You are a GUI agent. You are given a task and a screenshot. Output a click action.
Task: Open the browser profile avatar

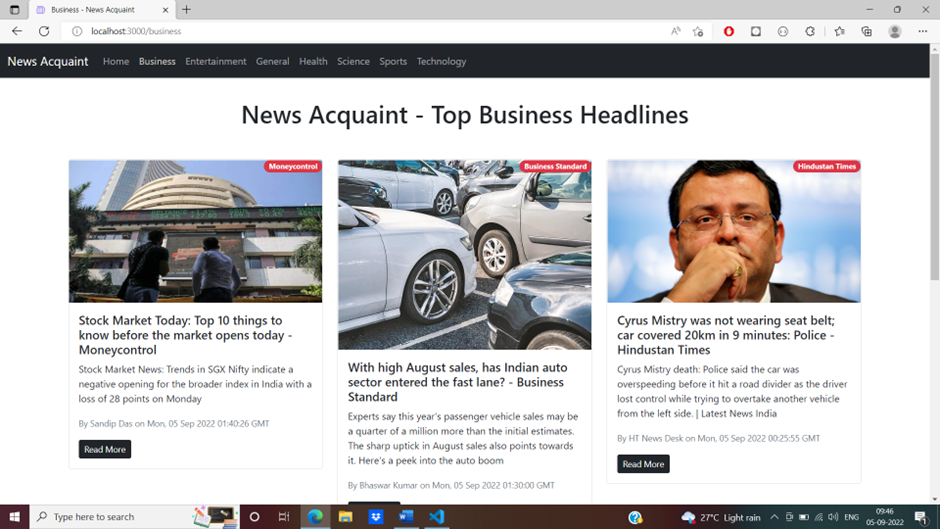click(894, 31)
